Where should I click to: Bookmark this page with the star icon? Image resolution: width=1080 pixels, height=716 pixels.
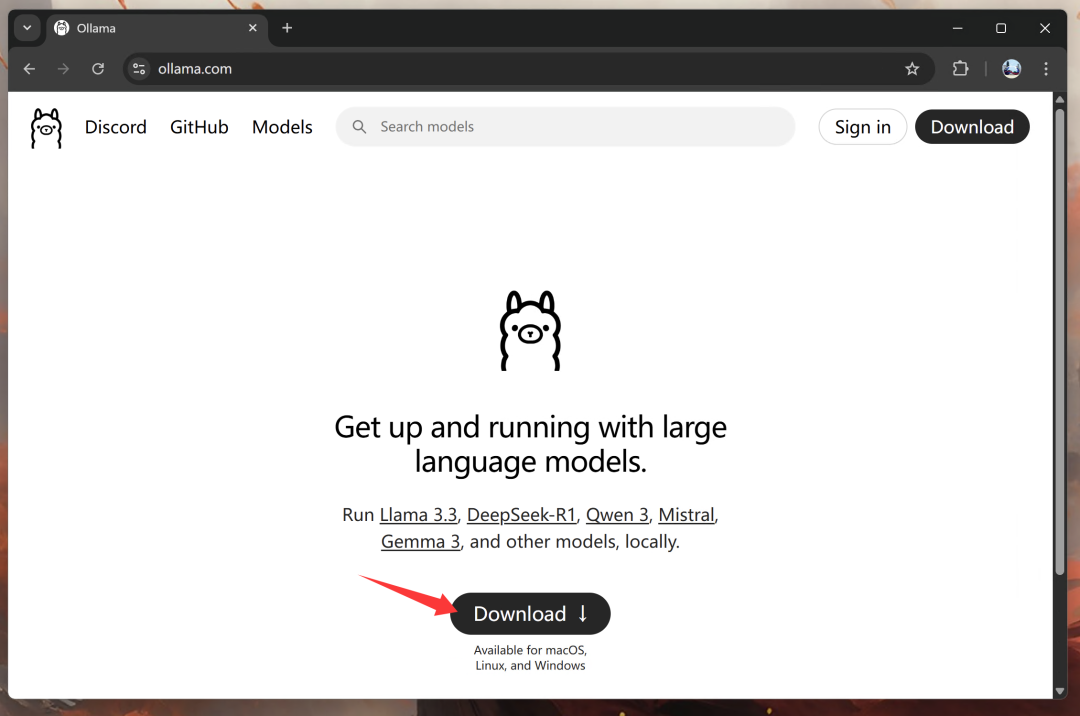point(912,69)
